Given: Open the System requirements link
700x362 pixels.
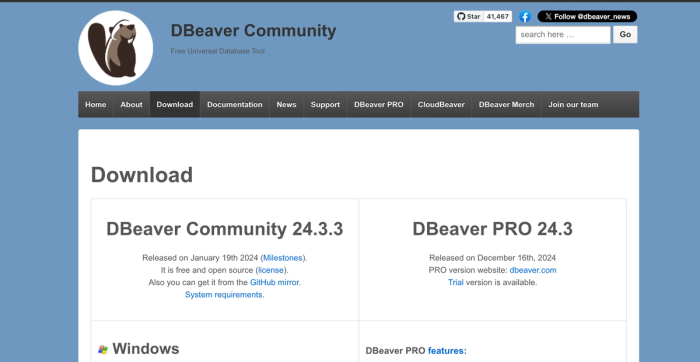Looking at the screenshot, I should click(x=224, y=295).
